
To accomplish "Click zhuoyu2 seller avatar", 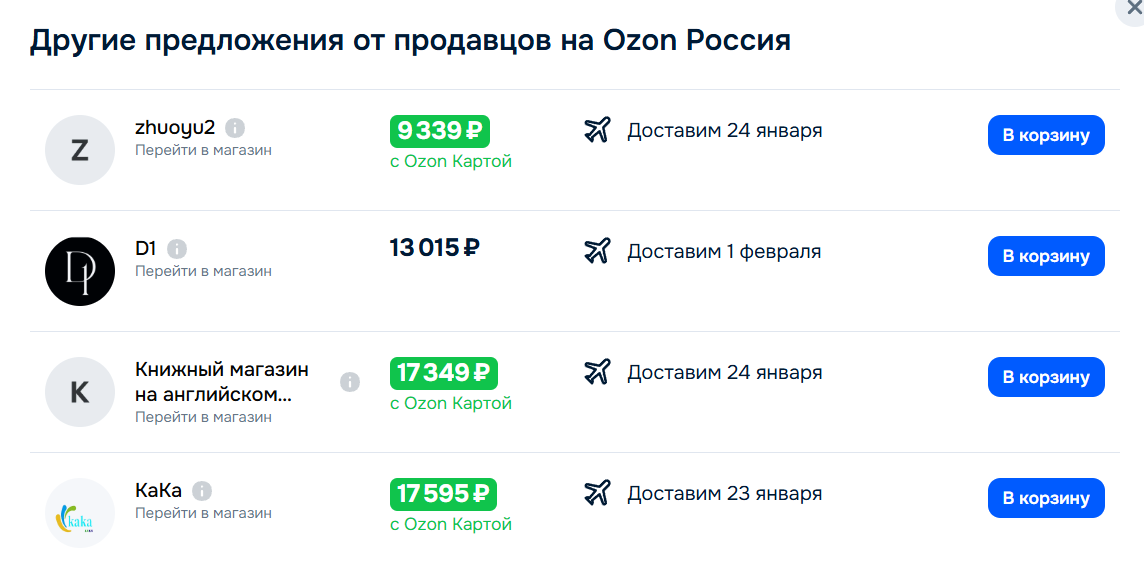I will click(80, 150).
